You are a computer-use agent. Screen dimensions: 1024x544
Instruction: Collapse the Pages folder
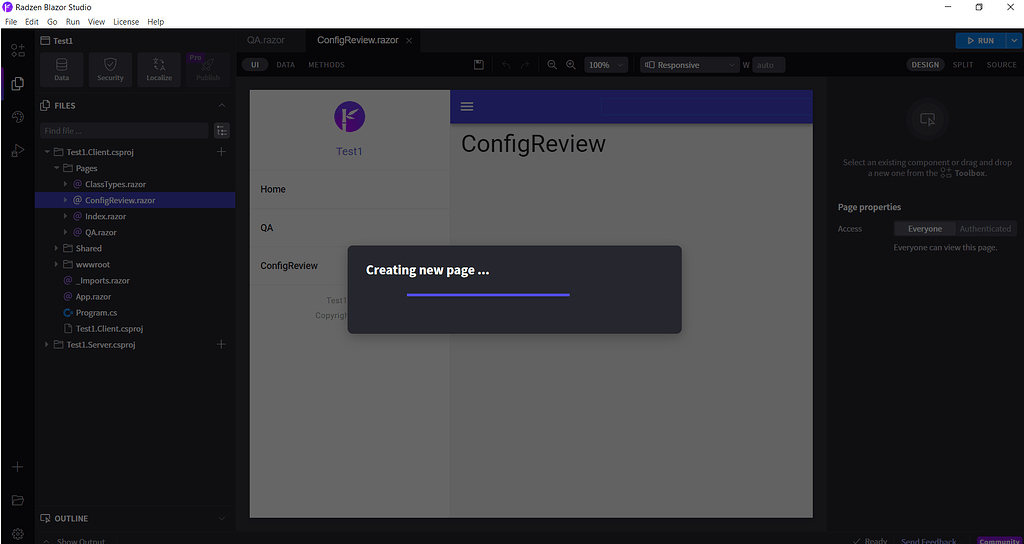(x=56, y=168)
